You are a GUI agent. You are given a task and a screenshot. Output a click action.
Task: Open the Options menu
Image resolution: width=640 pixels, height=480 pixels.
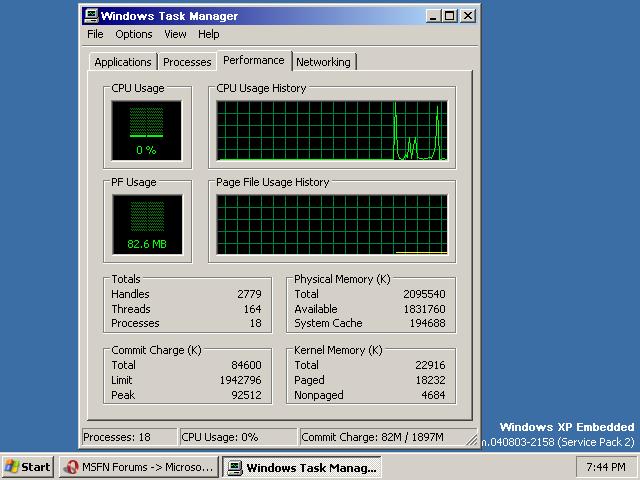pos(133,34)
